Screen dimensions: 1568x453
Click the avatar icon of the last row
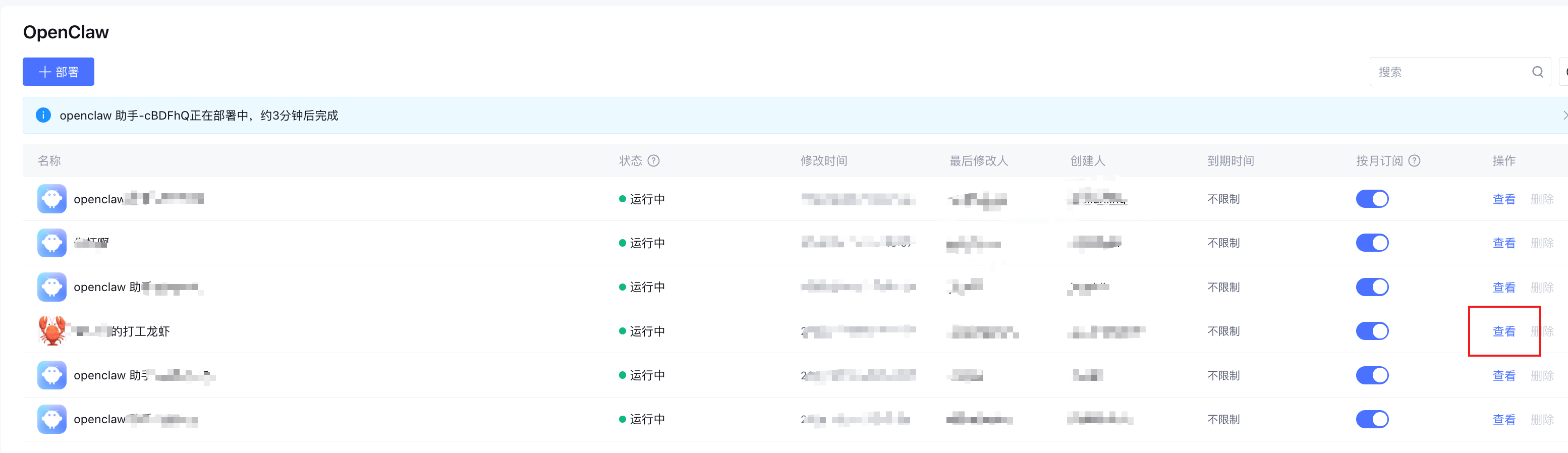[x=52, y=419]
